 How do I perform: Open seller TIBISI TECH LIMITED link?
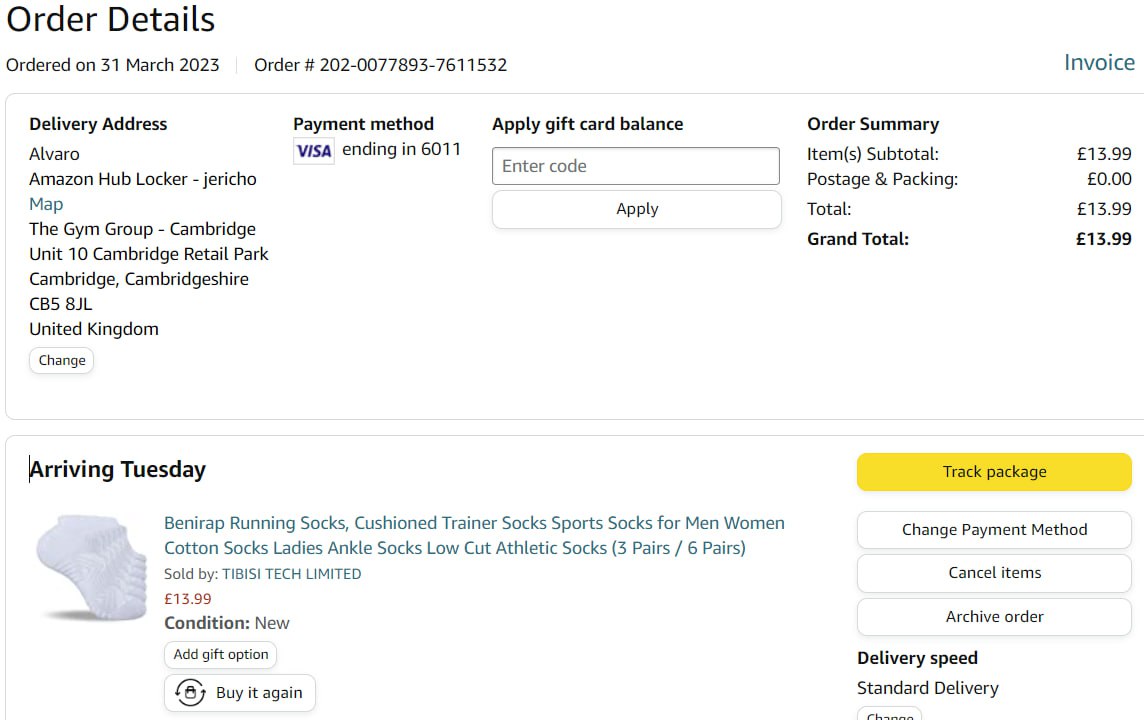(x=291, y=574)
